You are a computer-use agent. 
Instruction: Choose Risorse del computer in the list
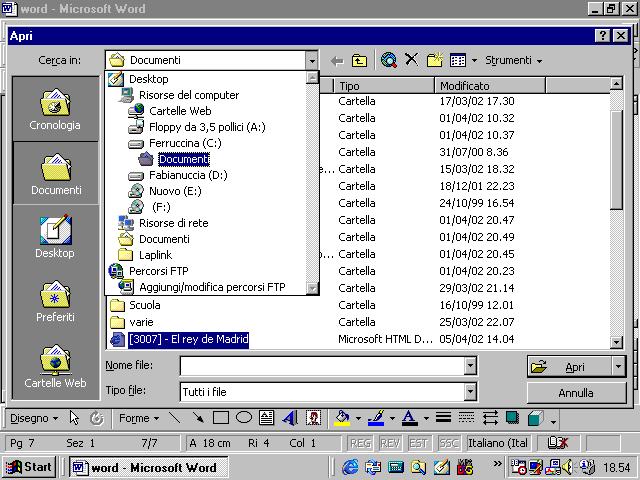[x=189, y=95]
